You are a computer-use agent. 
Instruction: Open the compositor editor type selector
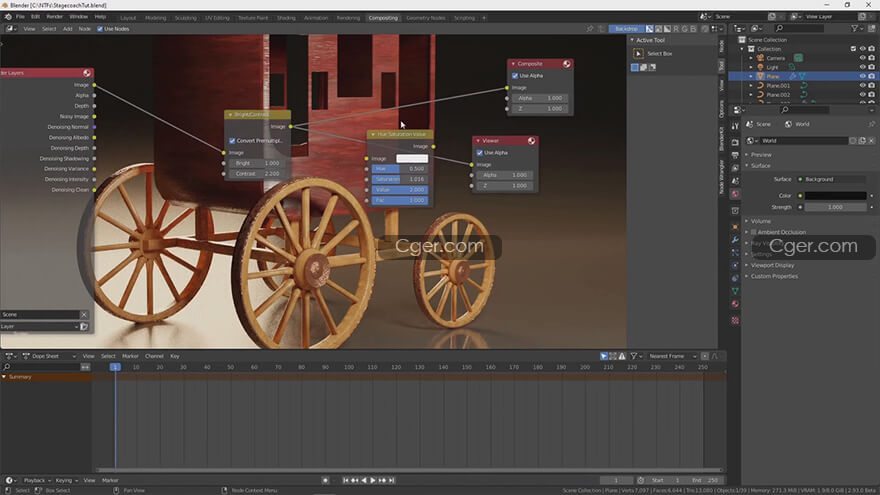(11, 29)
